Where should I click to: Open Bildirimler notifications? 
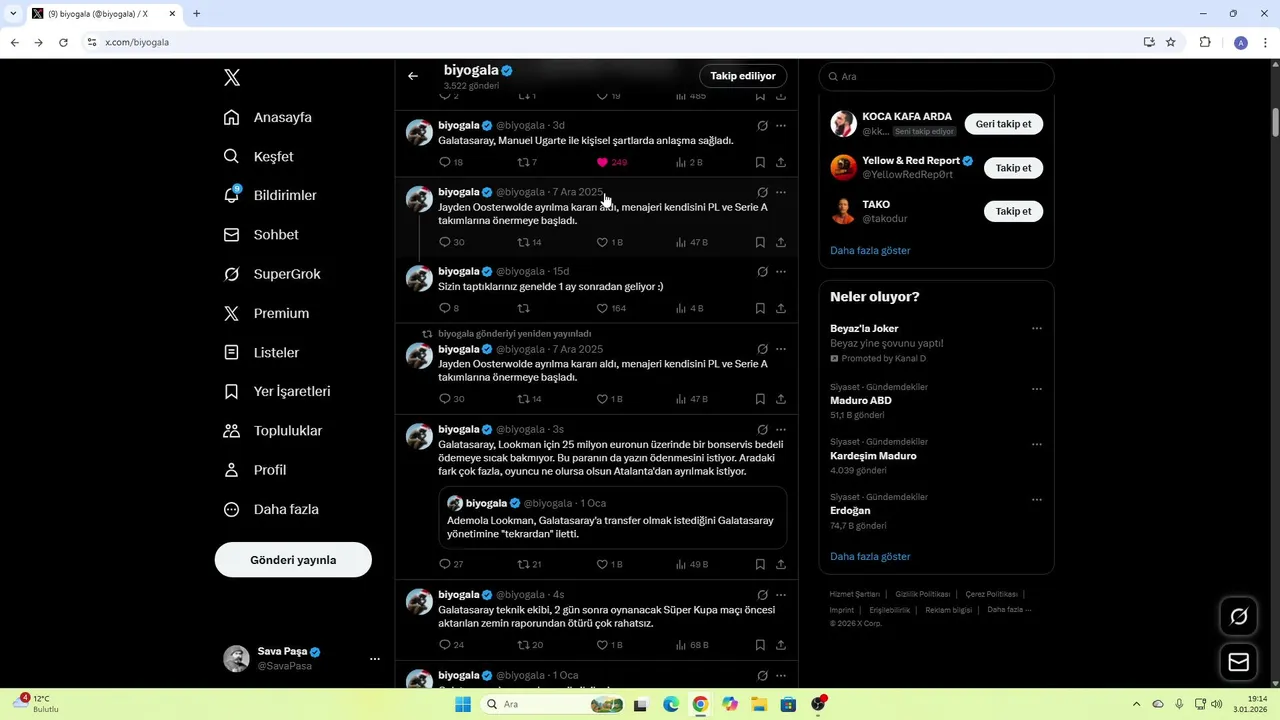click(x=270, y=195)
